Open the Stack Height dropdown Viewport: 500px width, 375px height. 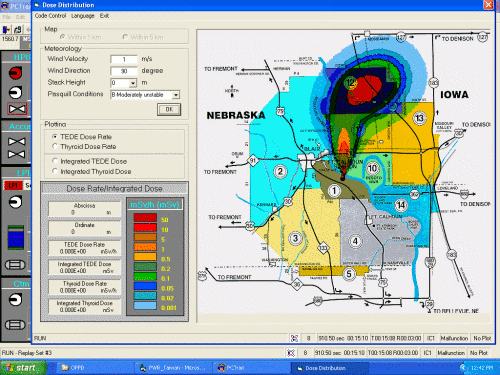pos(133,83)
